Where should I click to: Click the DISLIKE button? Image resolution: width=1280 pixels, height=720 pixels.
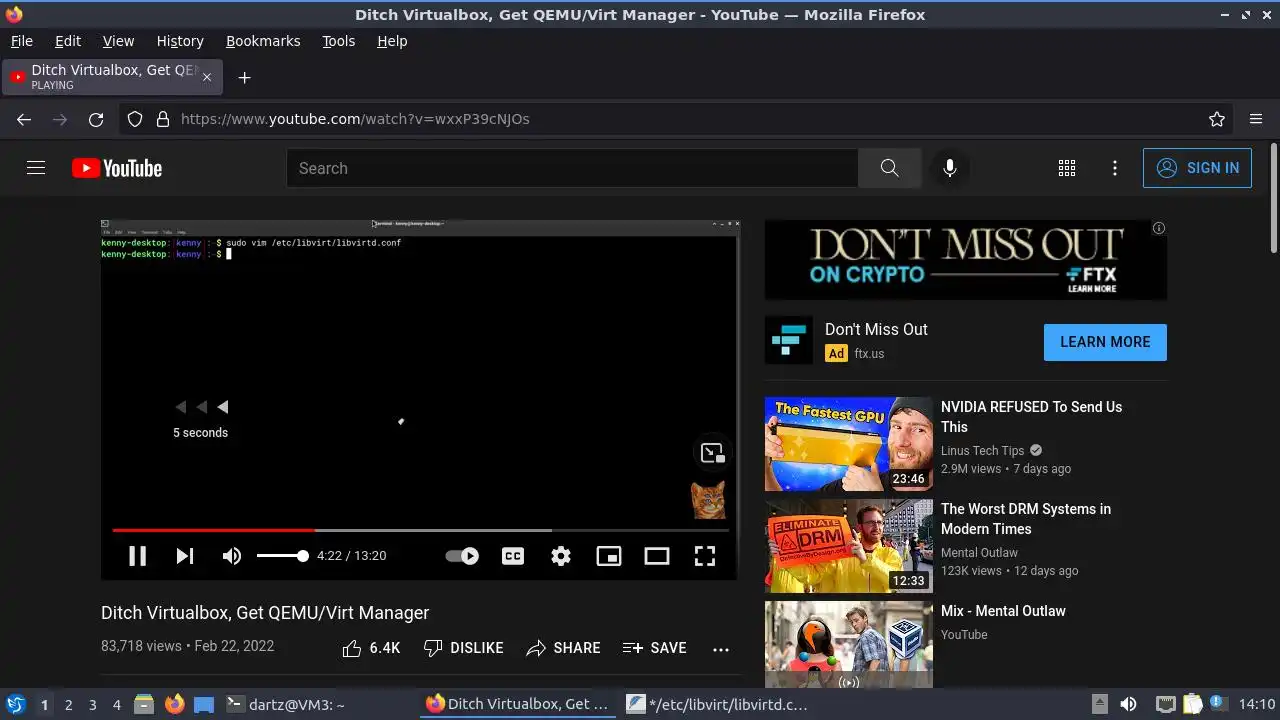[x=463, y=648]
